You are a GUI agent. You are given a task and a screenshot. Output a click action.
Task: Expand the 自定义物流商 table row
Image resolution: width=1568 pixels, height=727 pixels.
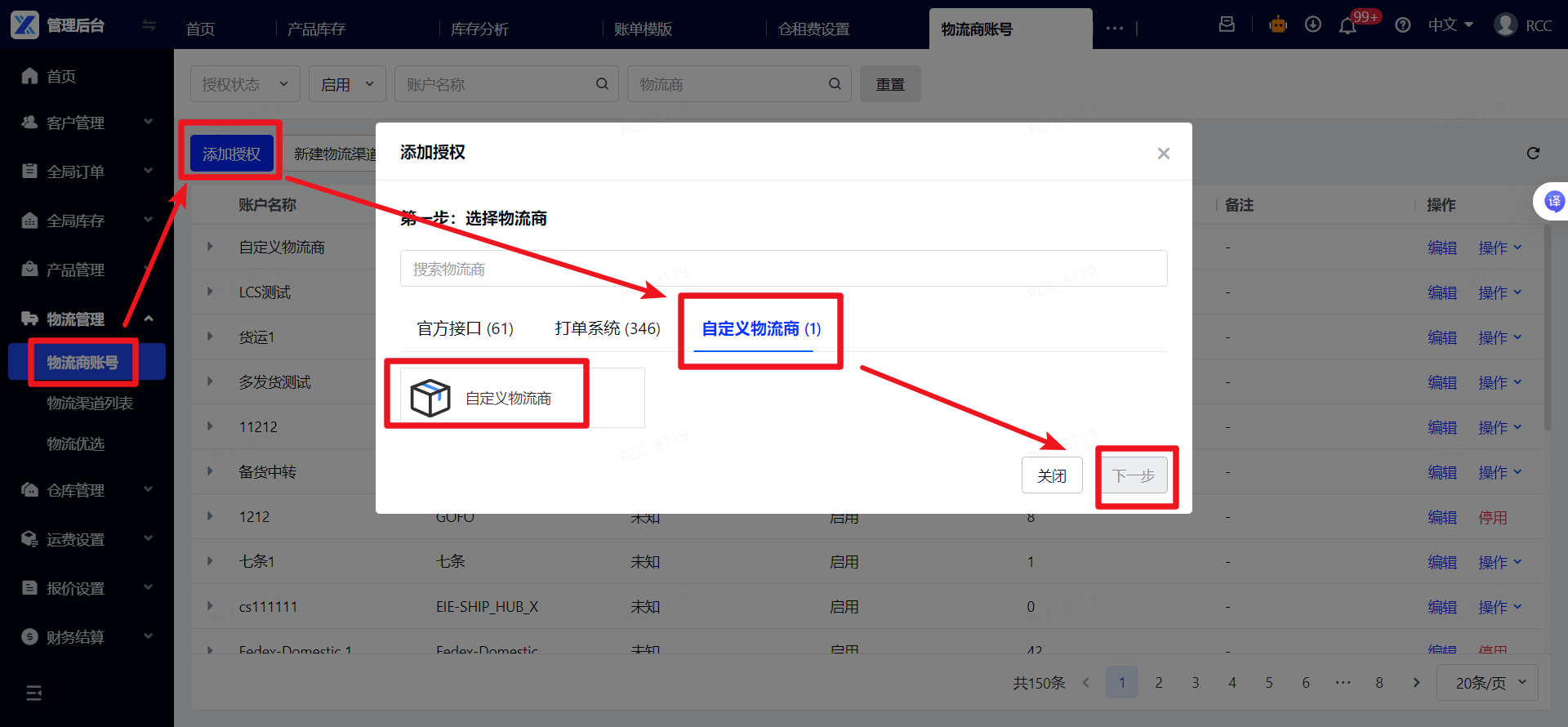(x=210, y=247)
